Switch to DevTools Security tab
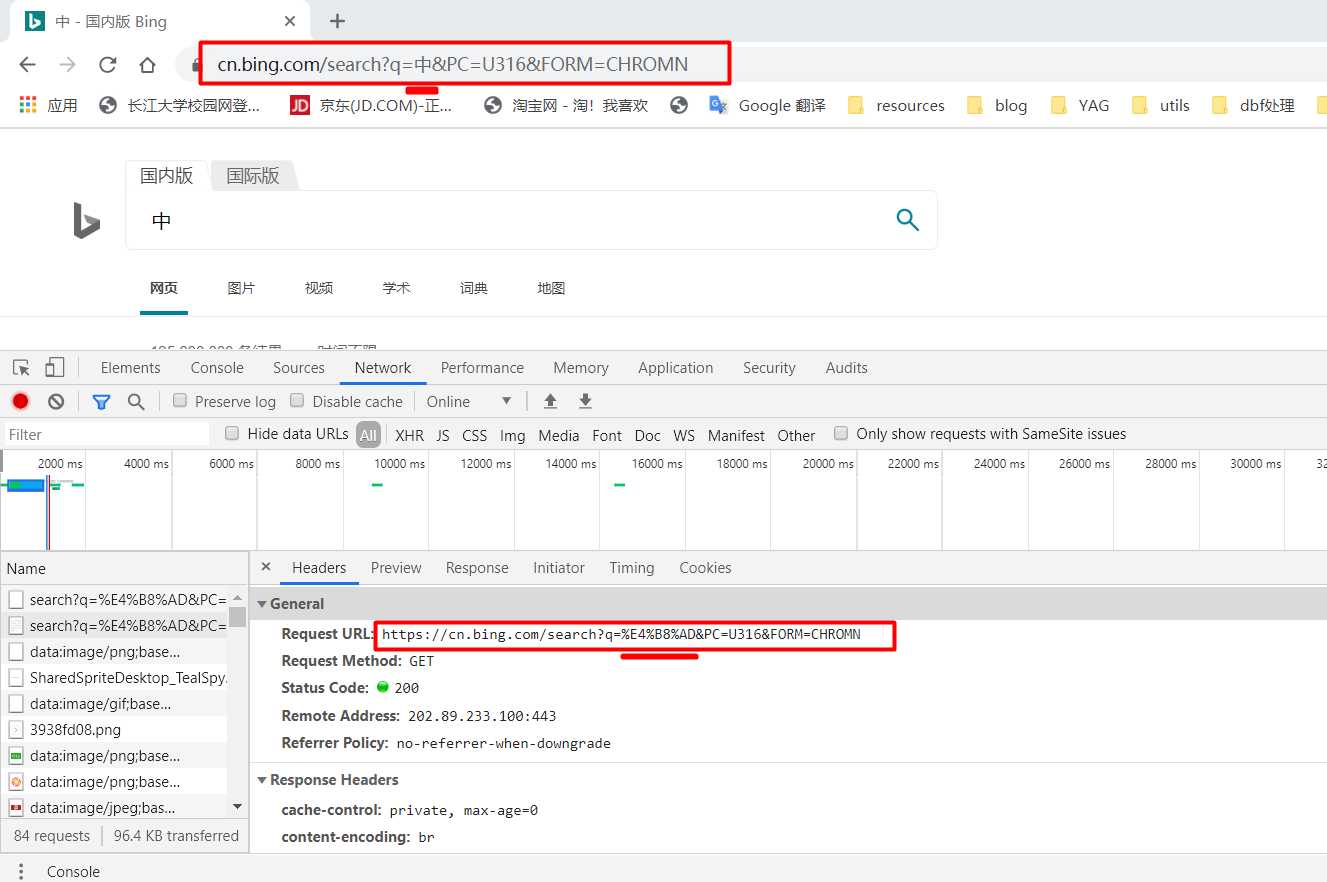 [x=769, y=367]
